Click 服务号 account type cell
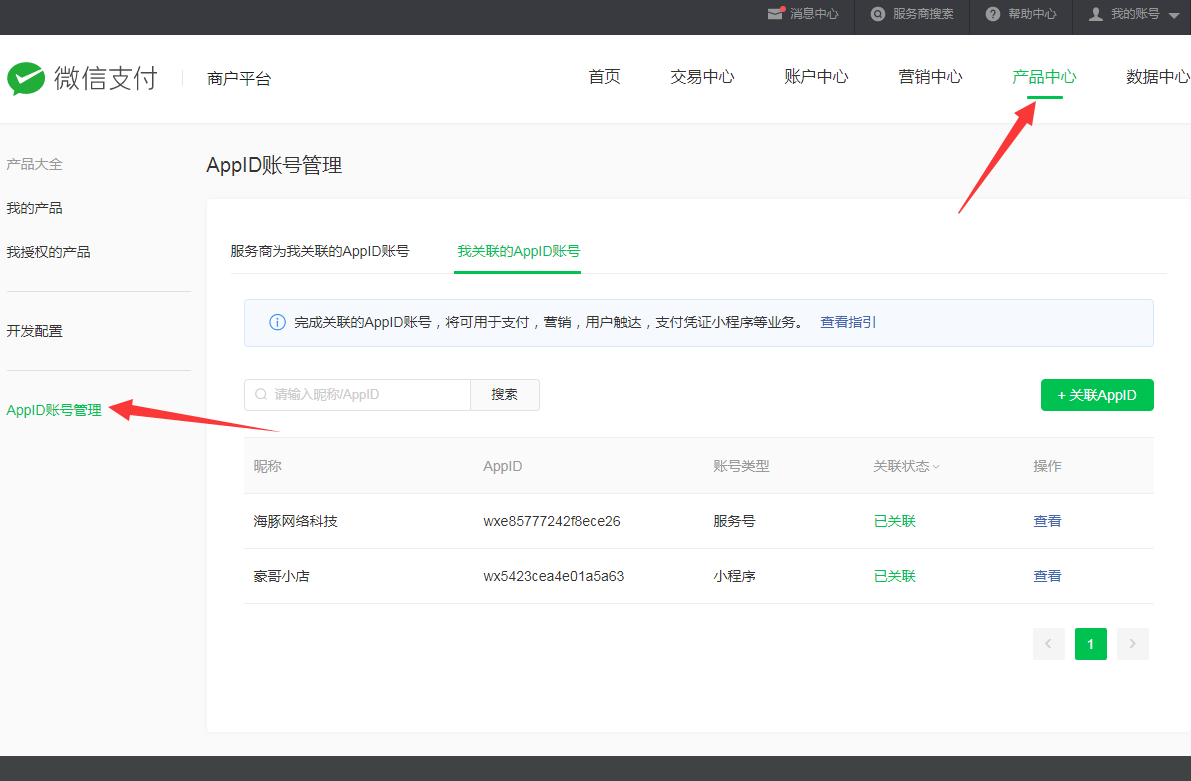Image resolution: width=1191 pixels, height=781 pixels. [734, 521]
